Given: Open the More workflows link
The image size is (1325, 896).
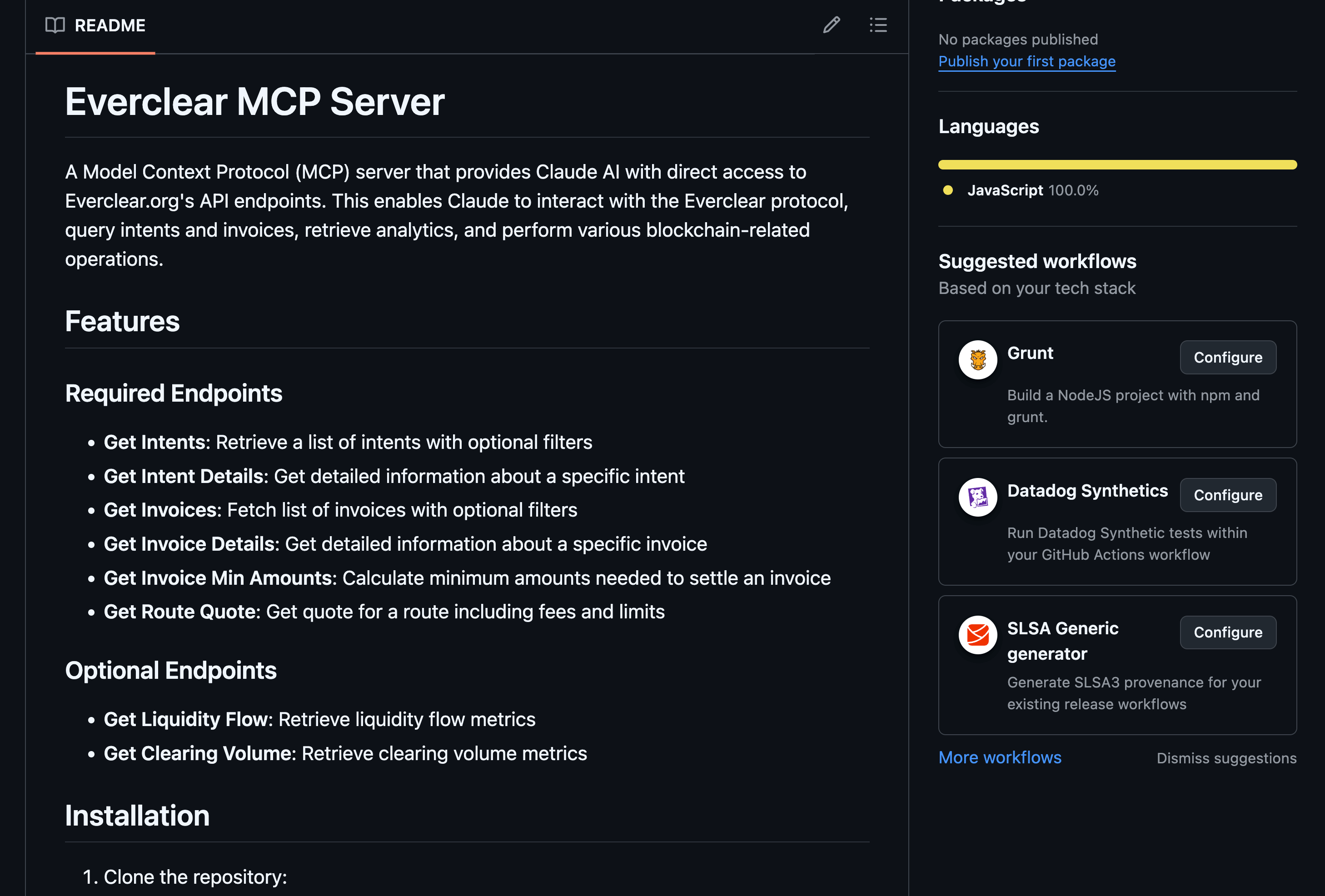Looking at the screenshot, I should [1000, 757].
